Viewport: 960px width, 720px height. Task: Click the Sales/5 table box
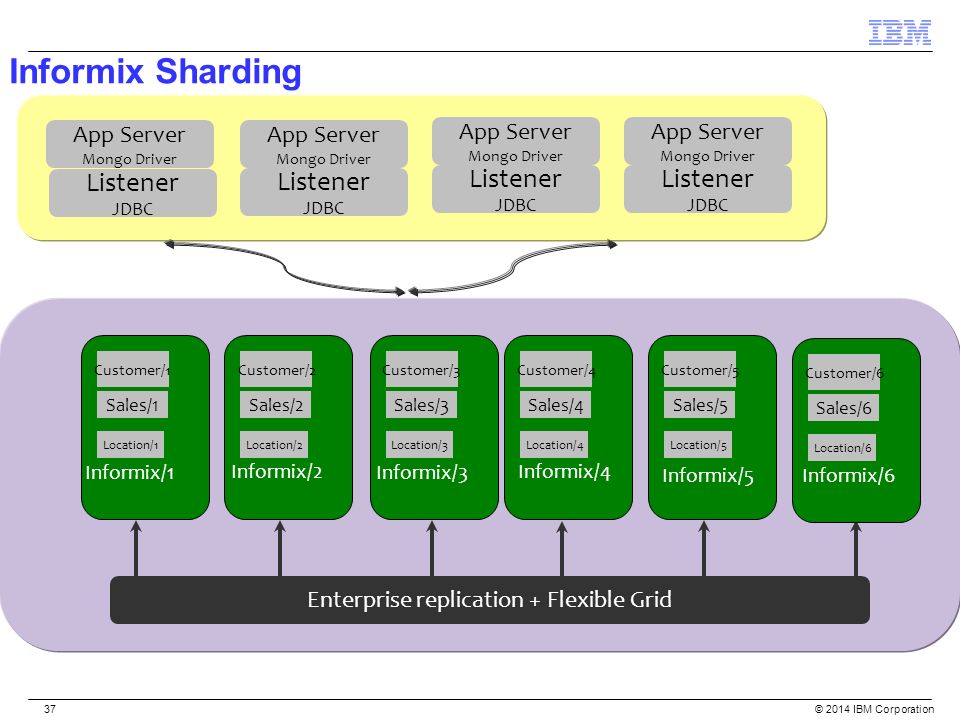click(700, 405)
